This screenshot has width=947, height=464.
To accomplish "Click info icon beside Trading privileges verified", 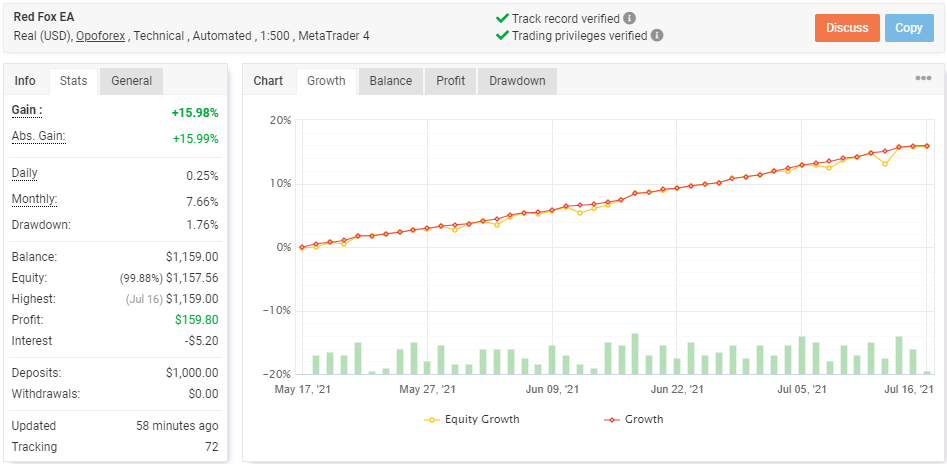I will click(x=656, y=35).
